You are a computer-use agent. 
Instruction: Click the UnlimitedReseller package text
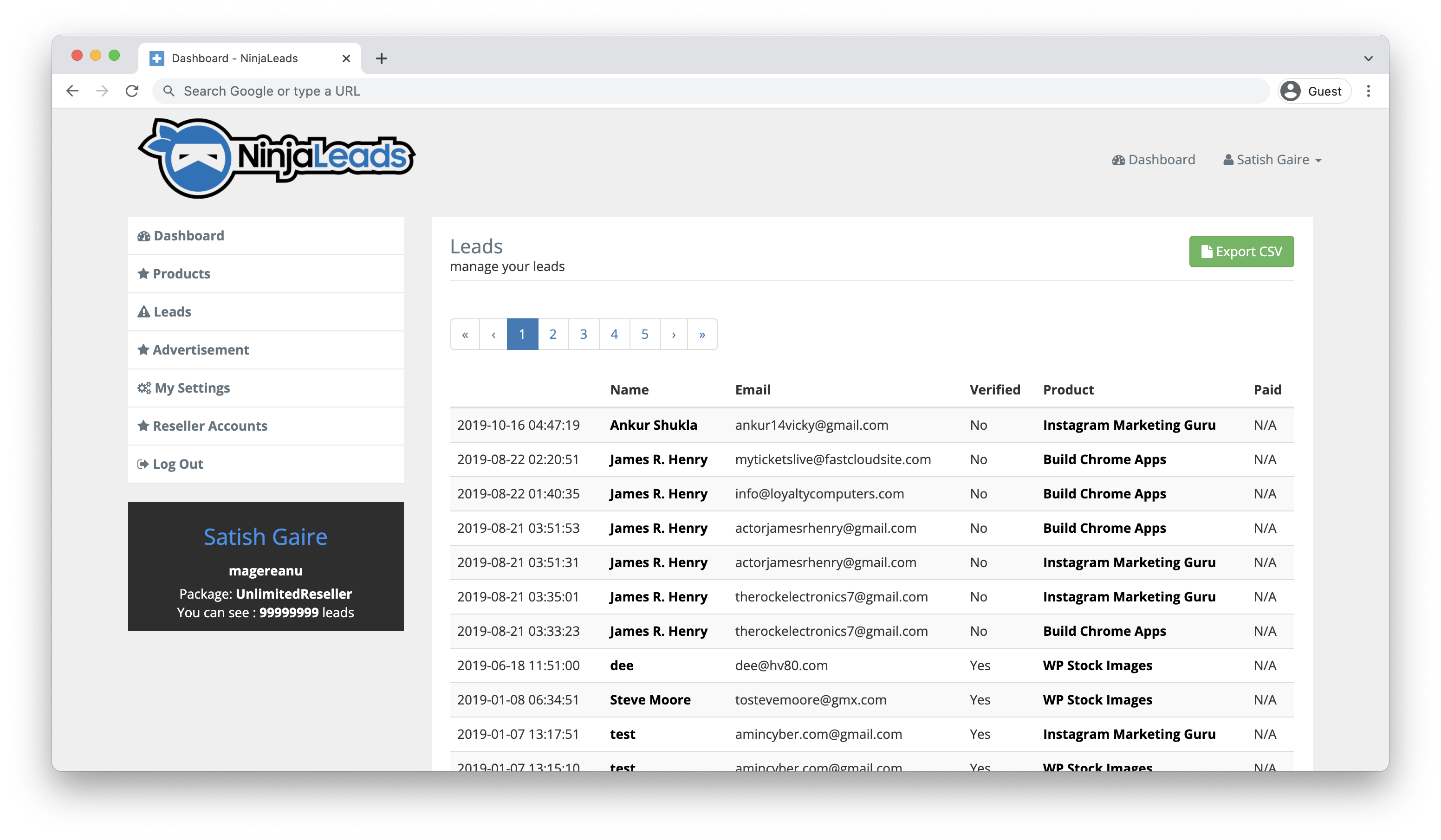pyautogui.click(x=293, y=594)
